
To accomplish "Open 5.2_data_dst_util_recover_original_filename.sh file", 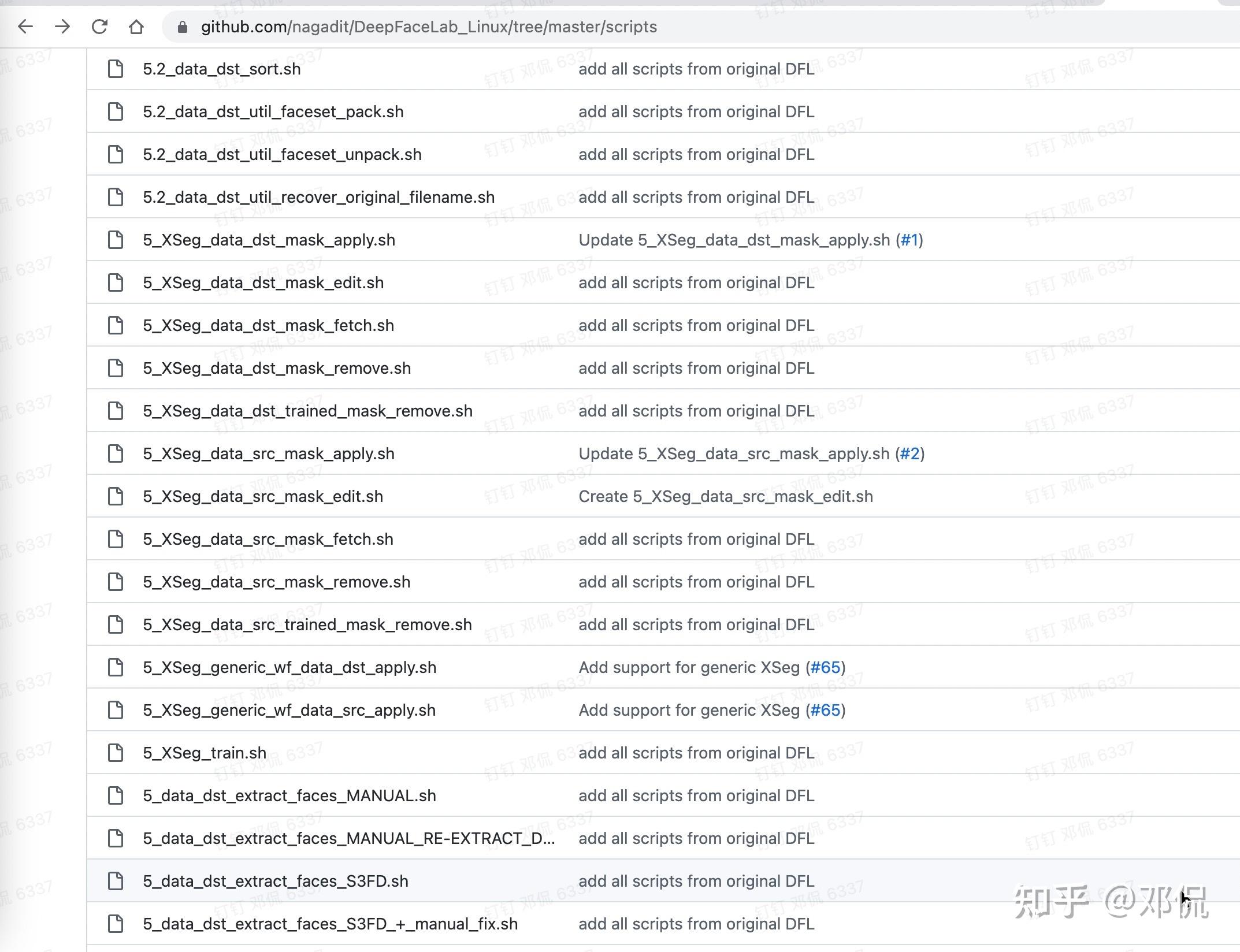I will coord(318,197).
